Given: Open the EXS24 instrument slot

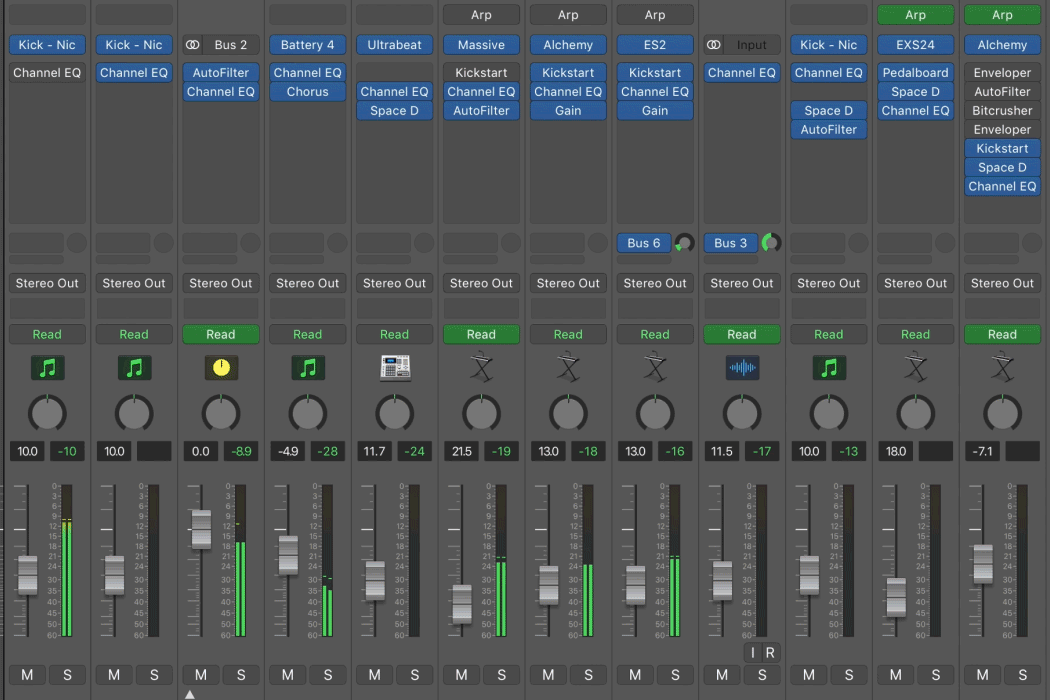Looking at the screenshot, I should coord(915,45).
